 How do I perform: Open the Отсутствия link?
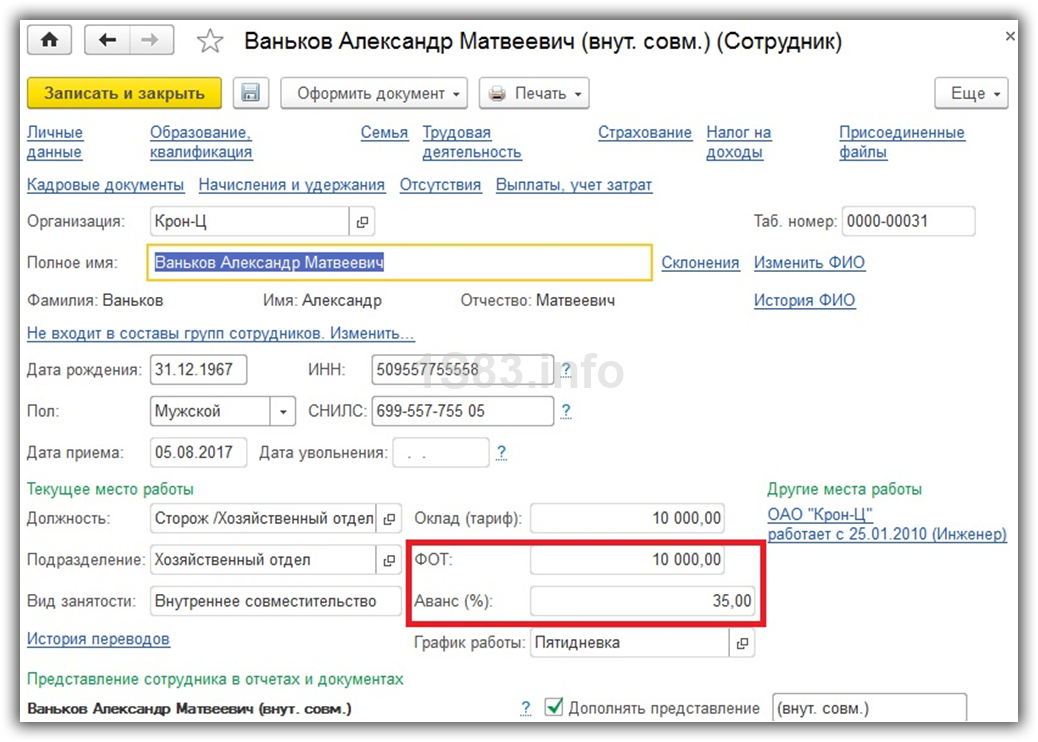click(440, 185)
